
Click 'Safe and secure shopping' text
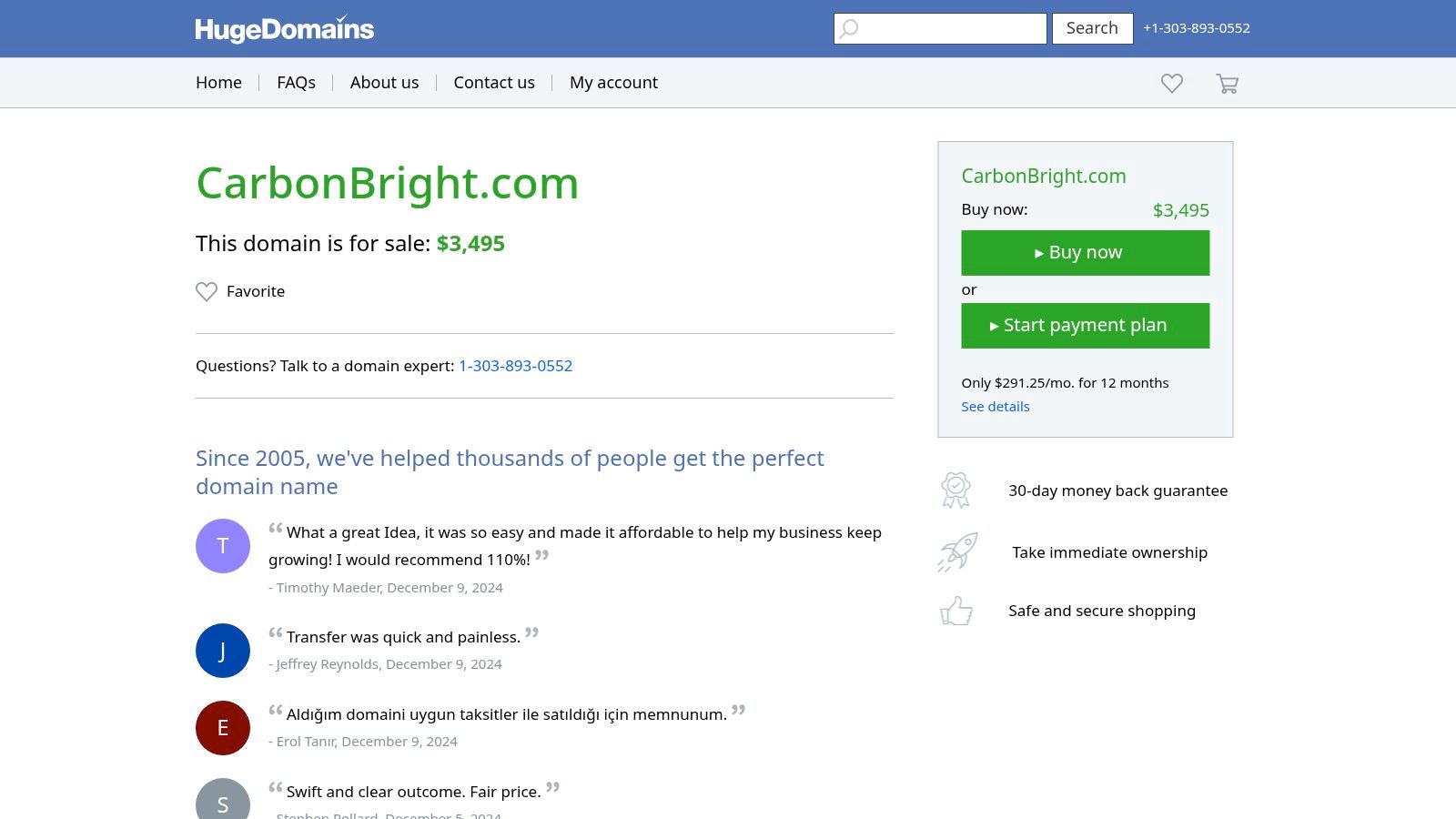tap(1102, 611)
